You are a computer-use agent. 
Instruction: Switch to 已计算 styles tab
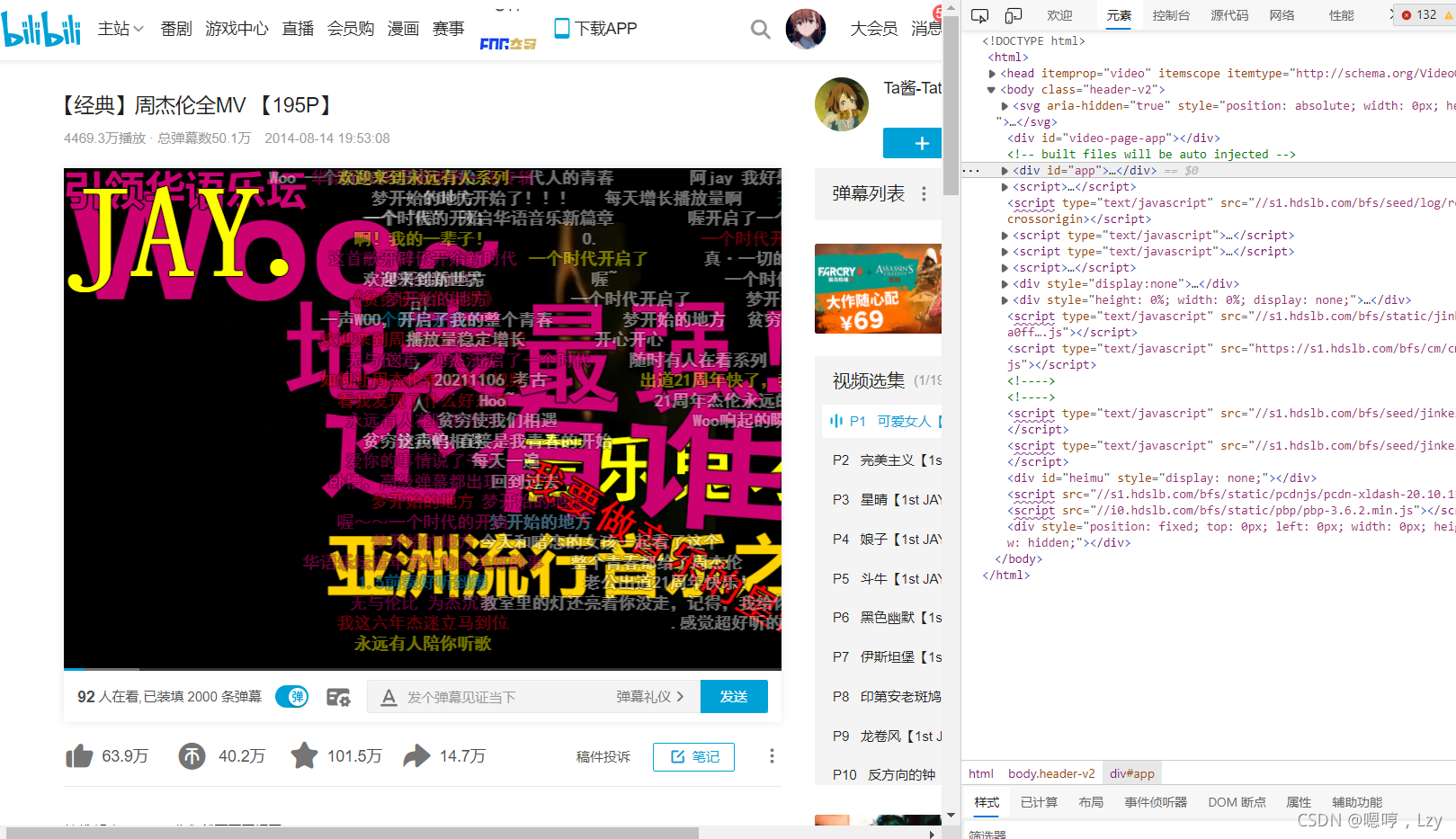tap(1039, 802)
